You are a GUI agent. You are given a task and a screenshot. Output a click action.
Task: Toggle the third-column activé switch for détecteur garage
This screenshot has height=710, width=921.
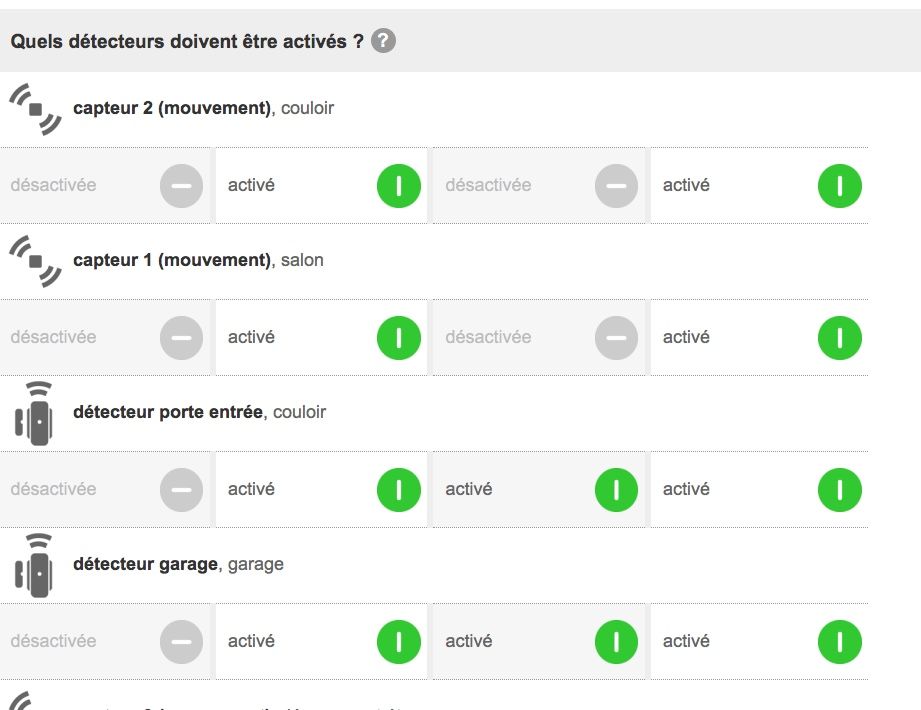(x=540, y=641)
